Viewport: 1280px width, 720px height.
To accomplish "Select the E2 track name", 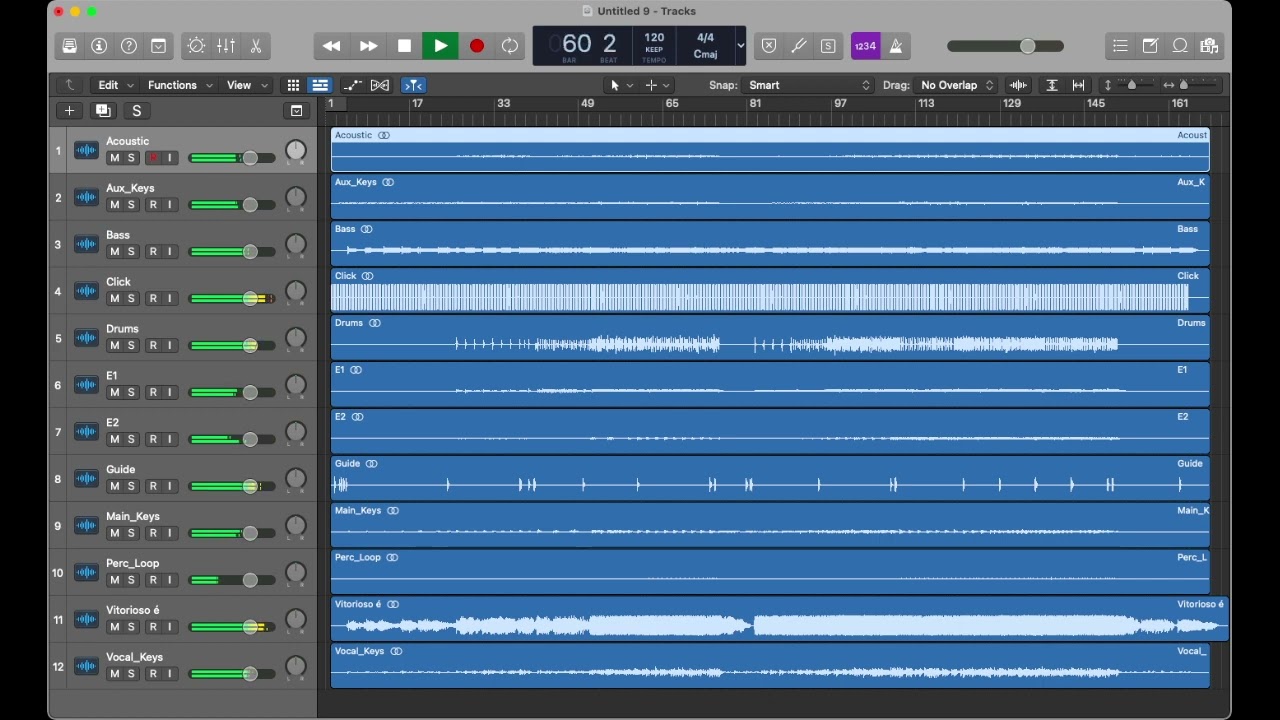I will (112, 422).
